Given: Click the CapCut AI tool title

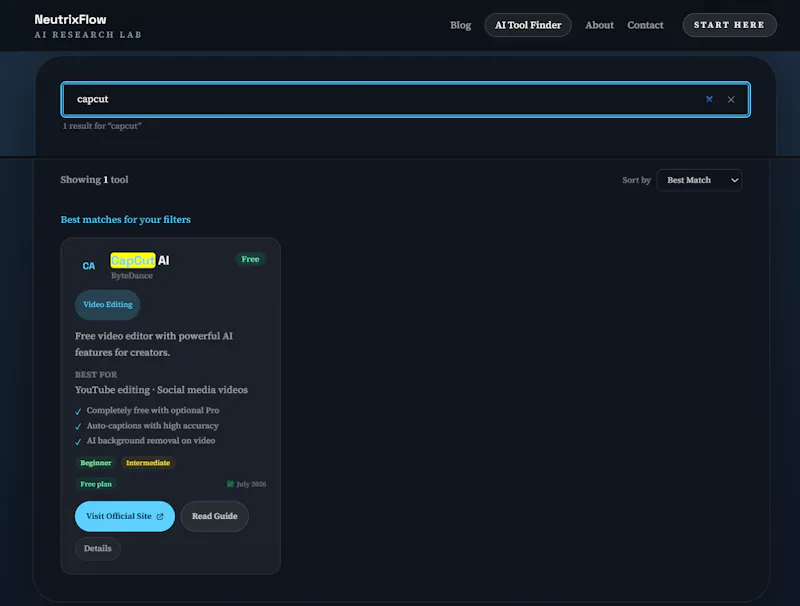Looking at the screenshot, I should [140, 261].
